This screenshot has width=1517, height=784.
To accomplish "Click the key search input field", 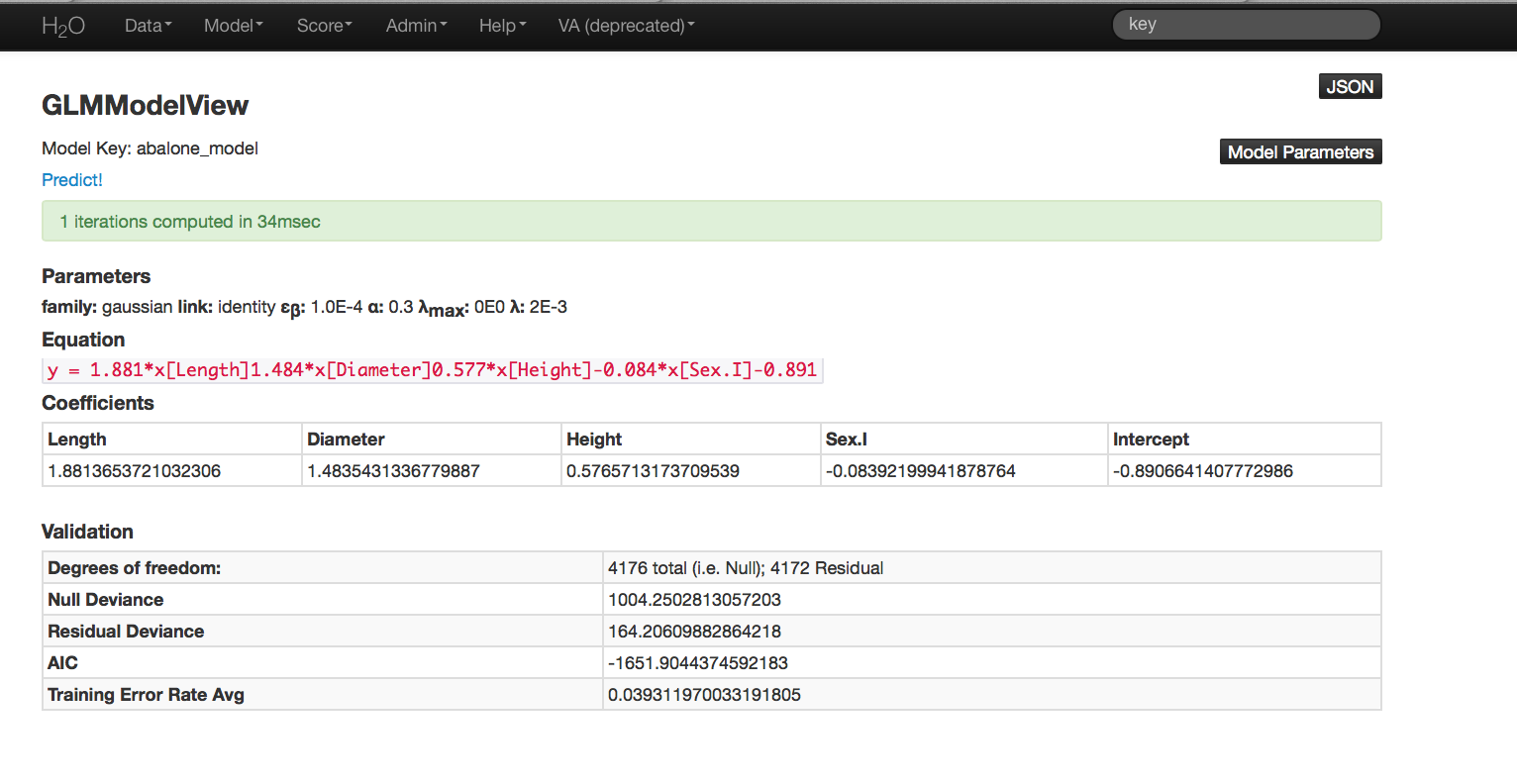I will click(1245, 25).
